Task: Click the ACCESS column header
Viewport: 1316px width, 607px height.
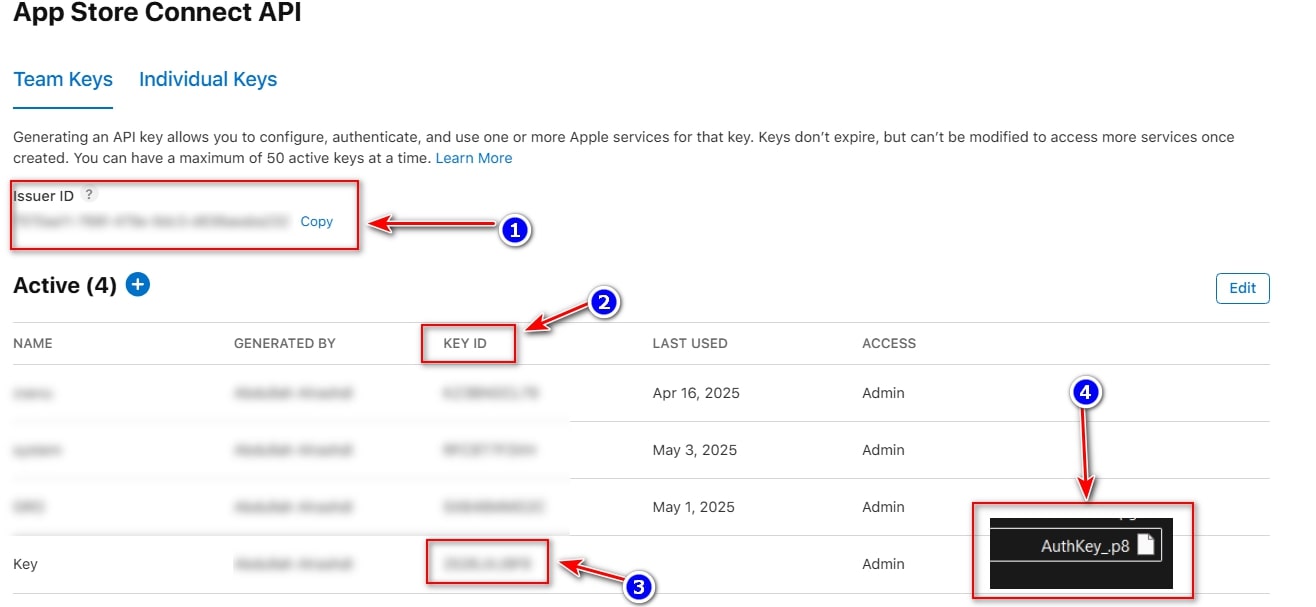Action: click(x=889, y=343)
